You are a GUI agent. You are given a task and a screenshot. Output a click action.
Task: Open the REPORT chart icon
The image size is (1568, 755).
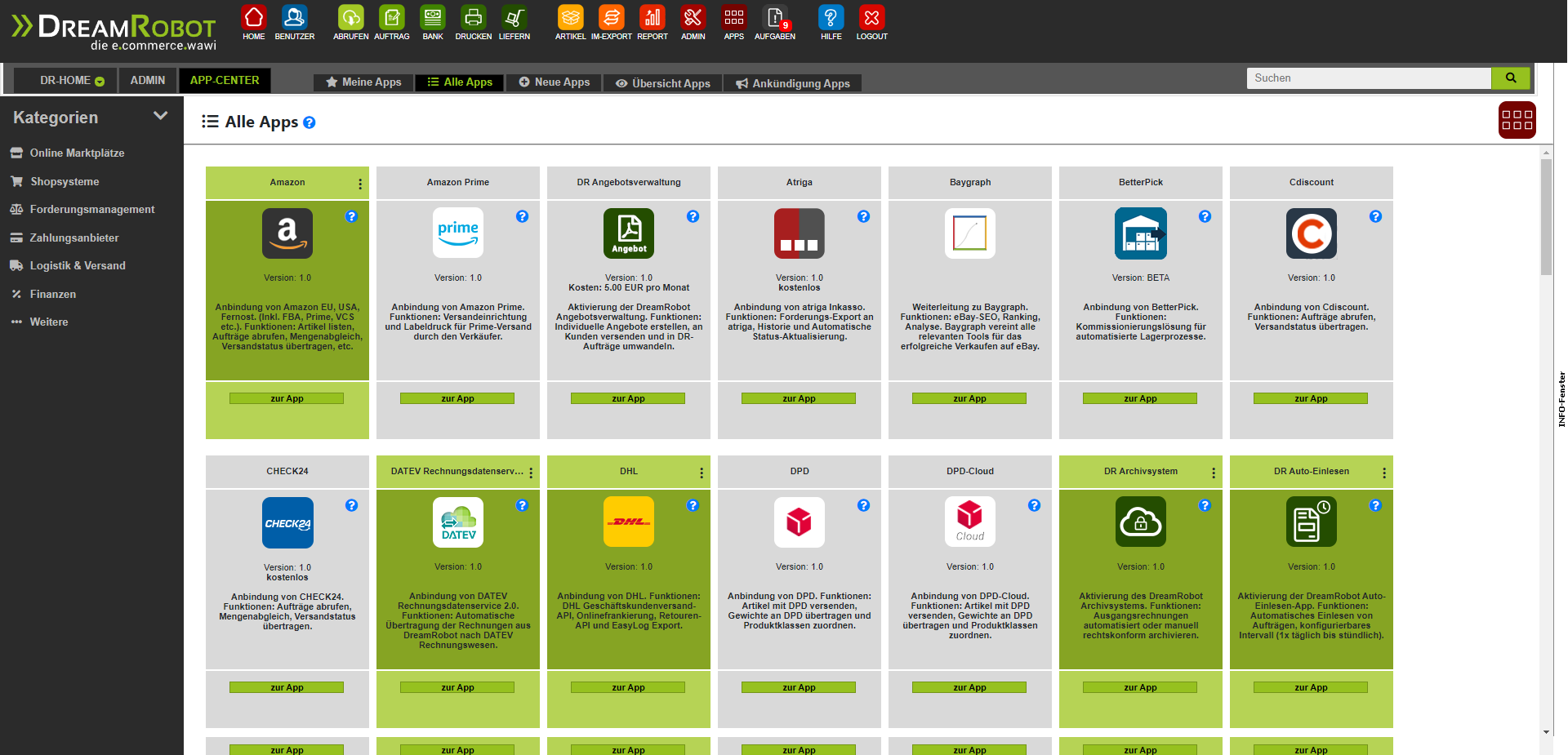pos(652,18)
